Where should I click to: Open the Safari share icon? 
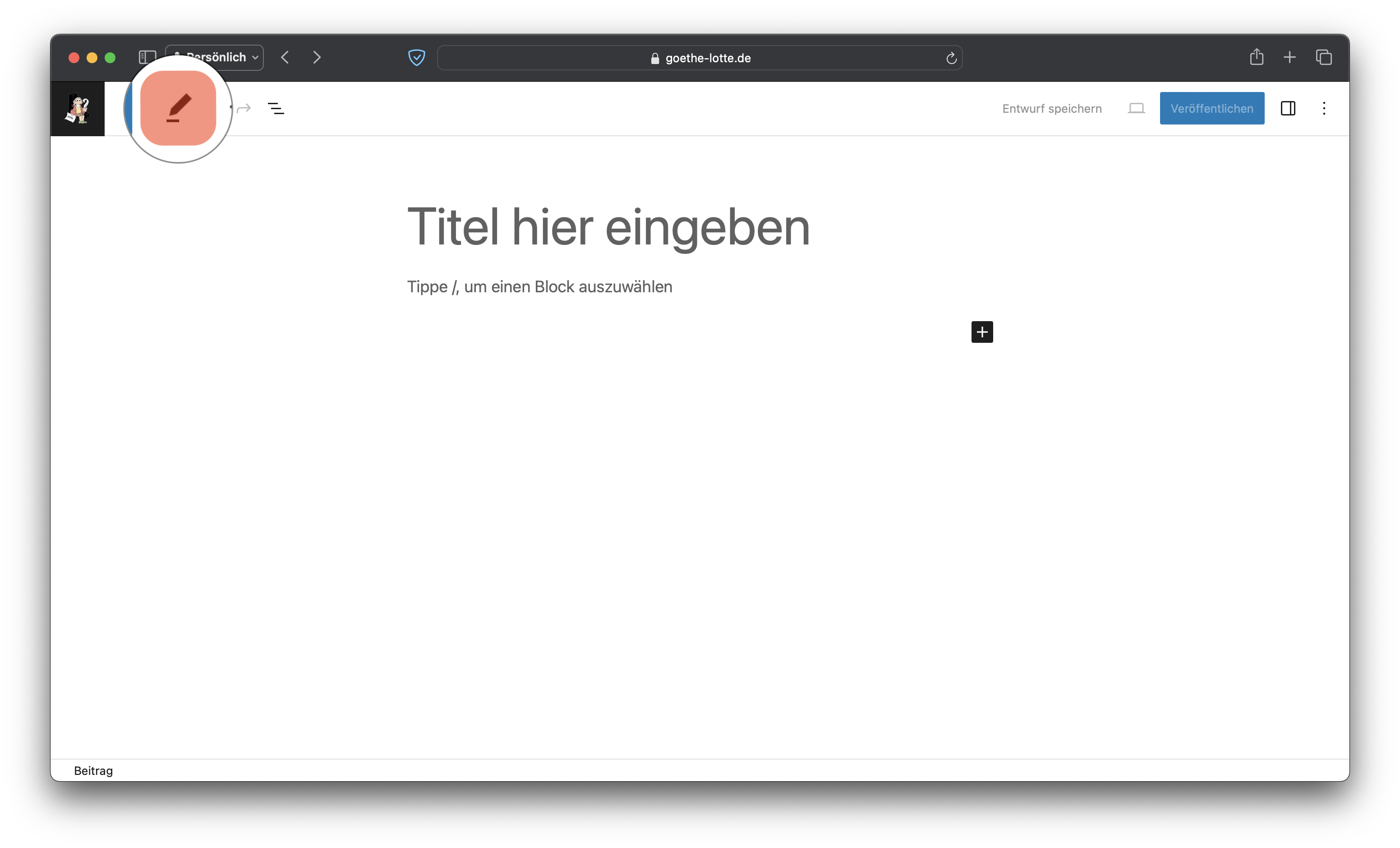click(x=1256, y=57)
